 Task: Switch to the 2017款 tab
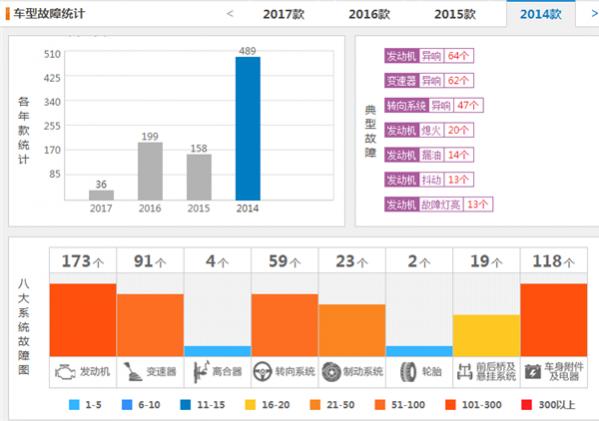283,14
